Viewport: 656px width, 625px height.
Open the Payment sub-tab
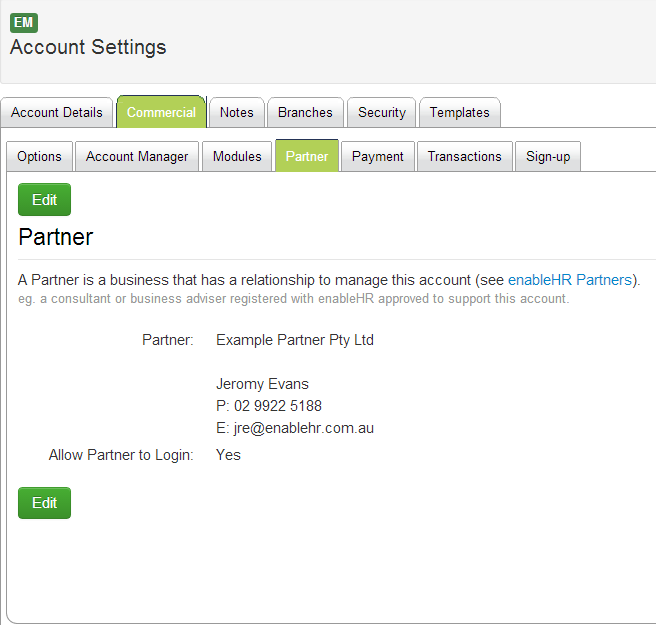click(x=378, y=157)
